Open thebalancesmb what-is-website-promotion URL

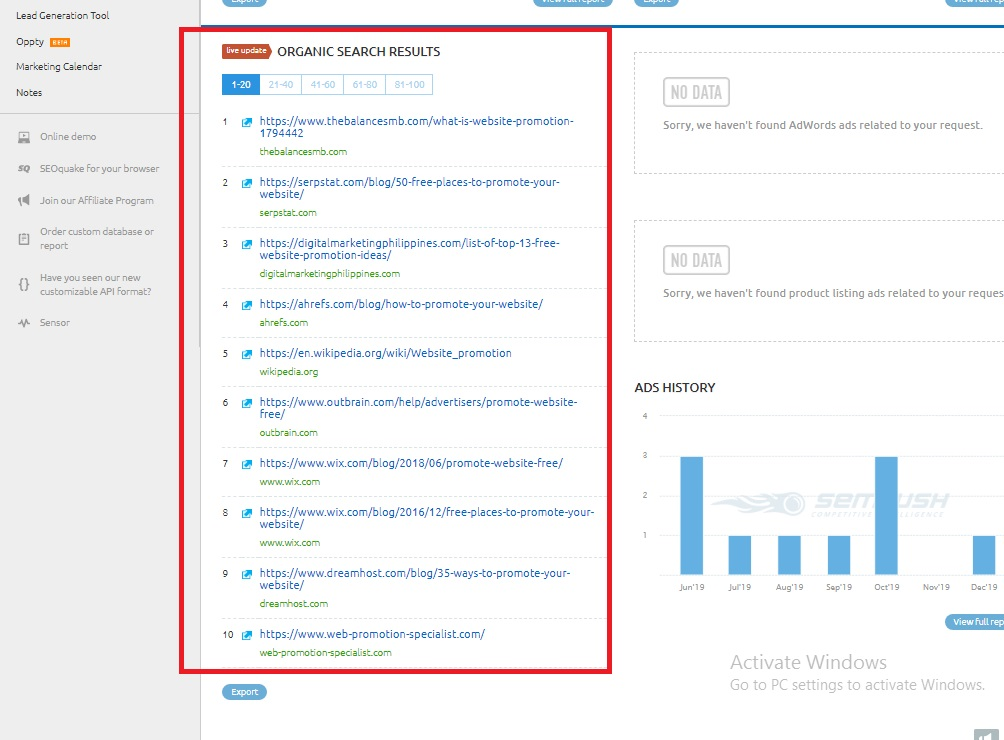[x=416, y=127]
